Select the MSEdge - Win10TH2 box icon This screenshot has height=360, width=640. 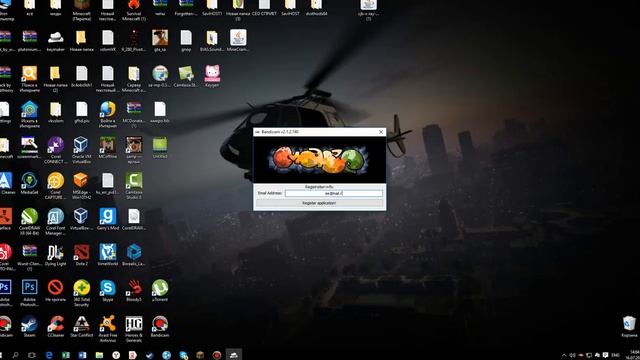pos(82,186)
